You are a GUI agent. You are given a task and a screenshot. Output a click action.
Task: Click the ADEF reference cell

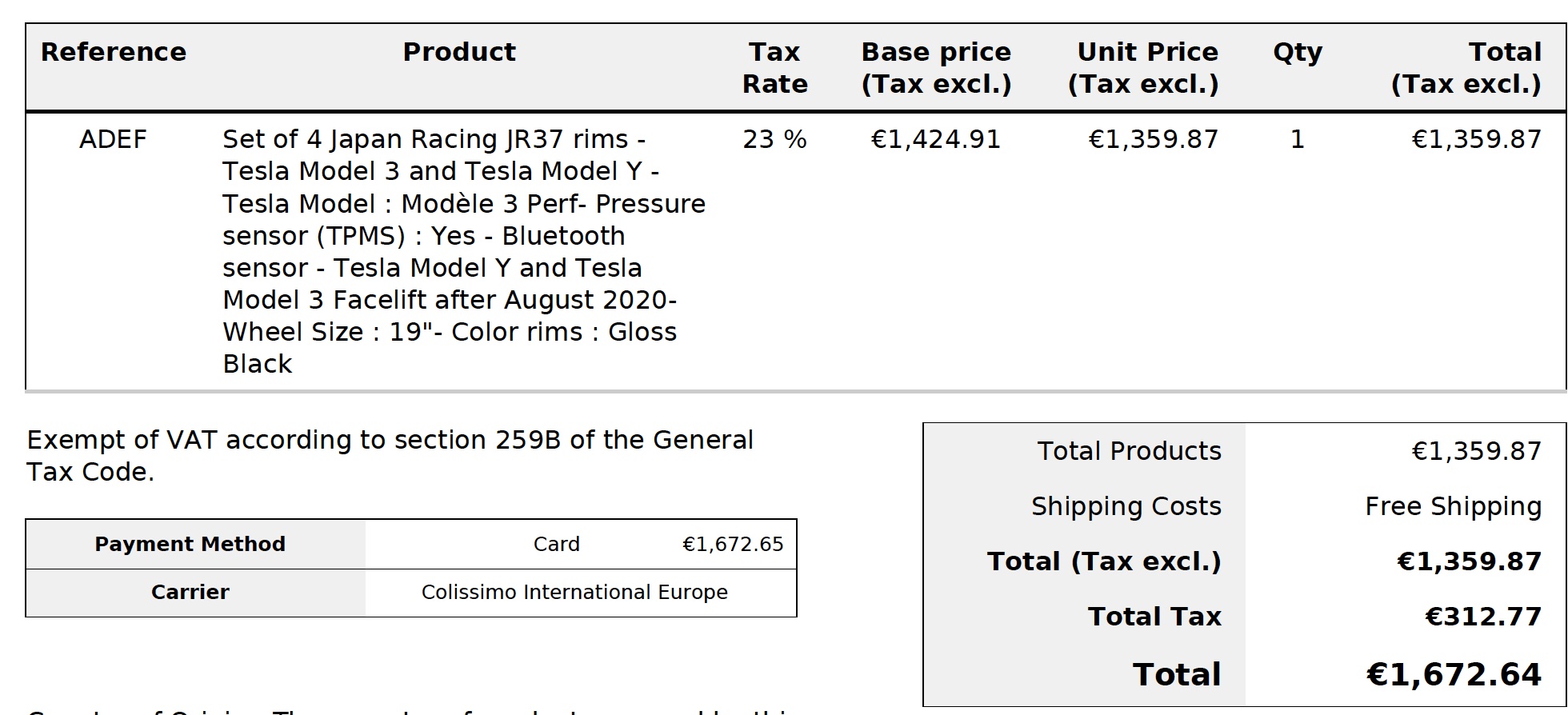pos(113,140)
